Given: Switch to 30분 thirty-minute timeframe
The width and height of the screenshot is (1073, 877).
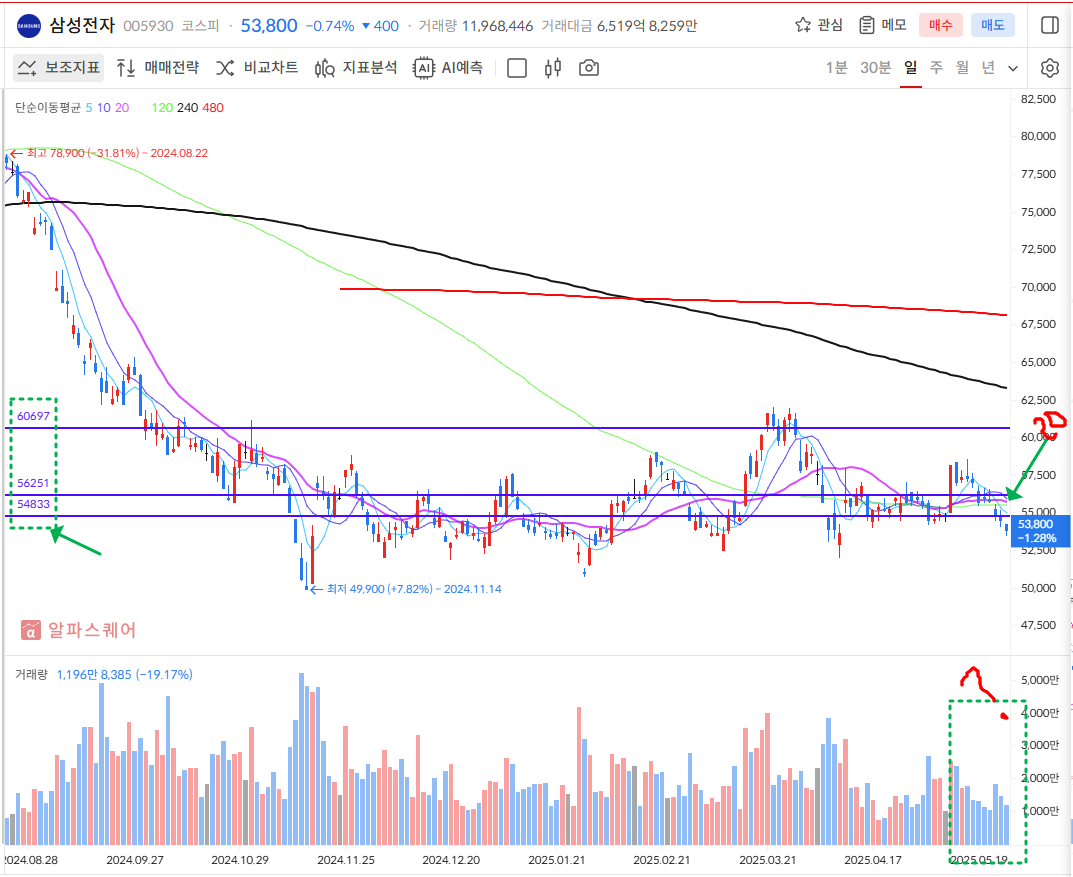Looking at the screenshot, I should click(x=875, y=68).
